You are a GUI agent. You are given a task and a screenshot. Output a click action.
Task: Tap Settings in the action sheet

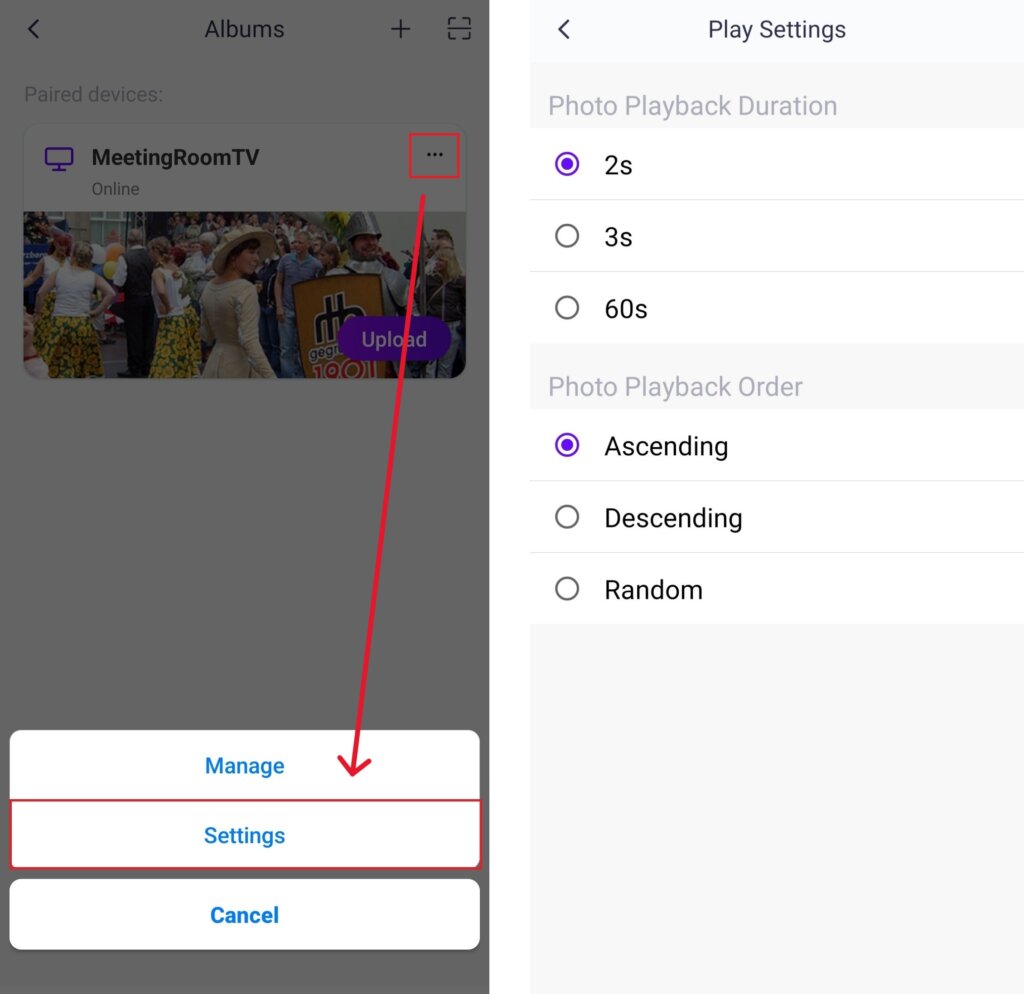click(244, 835)
